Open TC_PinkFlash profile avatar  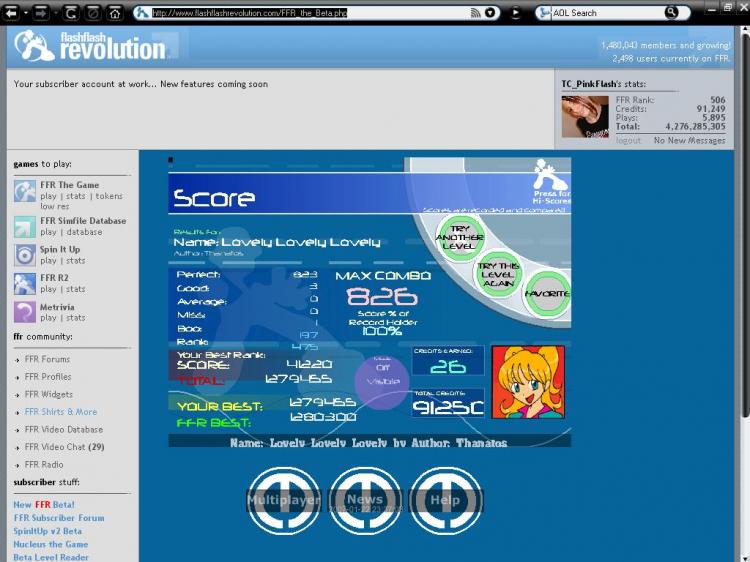click(x=585, y=117)
